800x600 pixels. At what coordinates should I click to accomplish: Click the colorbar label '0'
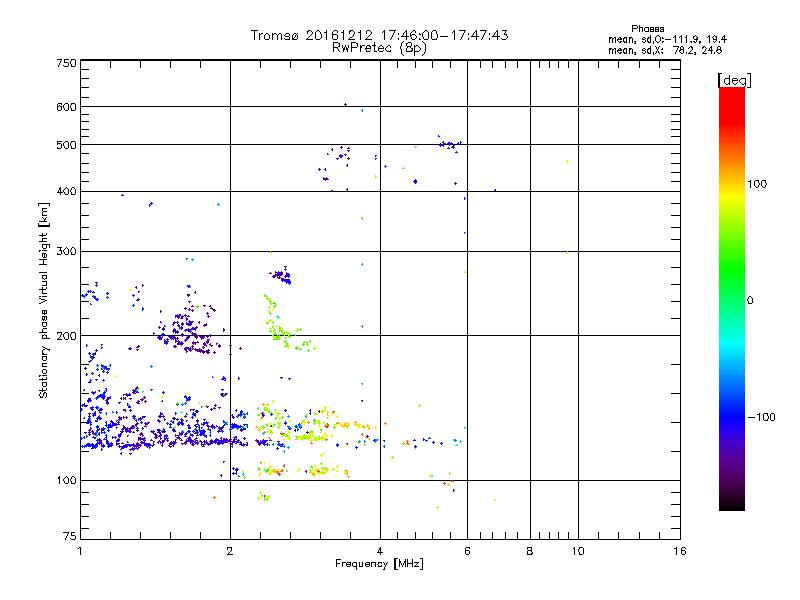(x=750, y=301)
